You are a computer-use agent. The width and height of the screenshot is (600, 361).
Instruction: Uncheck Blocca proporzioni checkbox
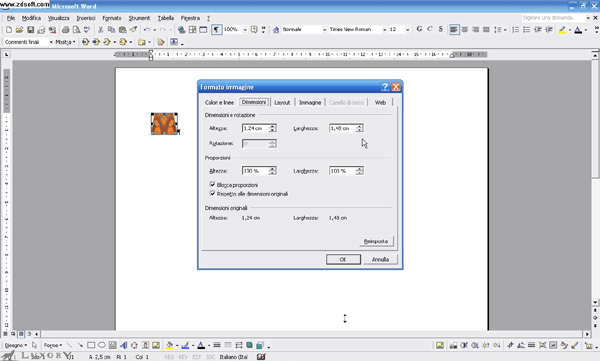[x=212, y=185]
